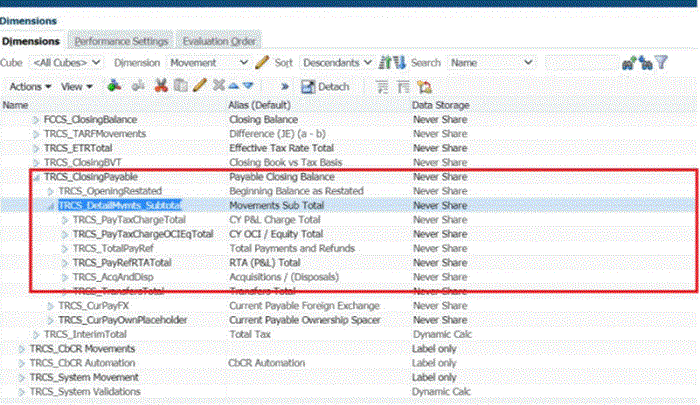Open the Sort dropdown showing Descendants
This screenshot has height=405, width=700.
[x=337, y=63]
